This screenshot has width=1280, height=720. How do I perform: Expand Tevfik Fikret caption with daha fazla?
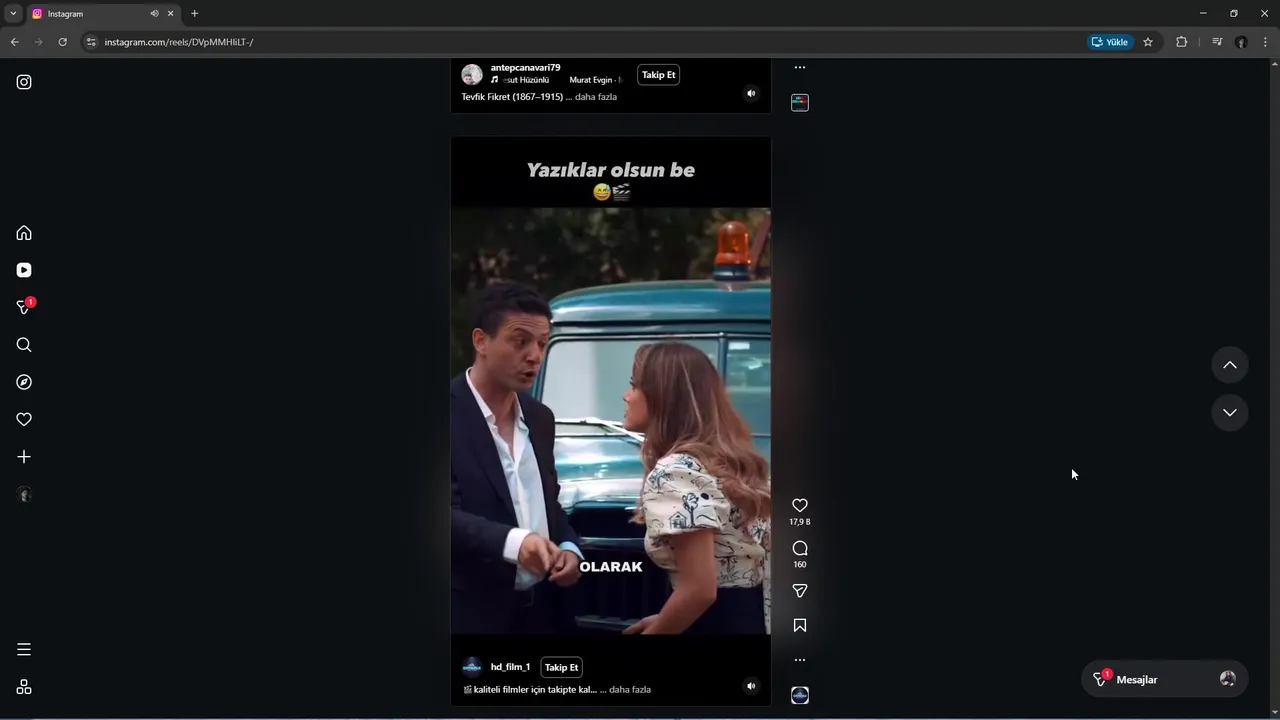pos(596,97)
